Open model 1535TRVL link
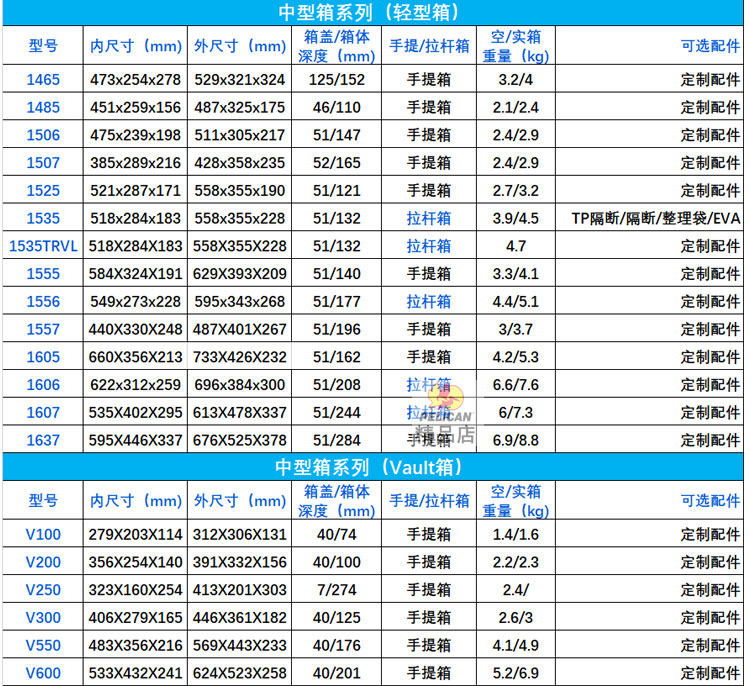 43,246
